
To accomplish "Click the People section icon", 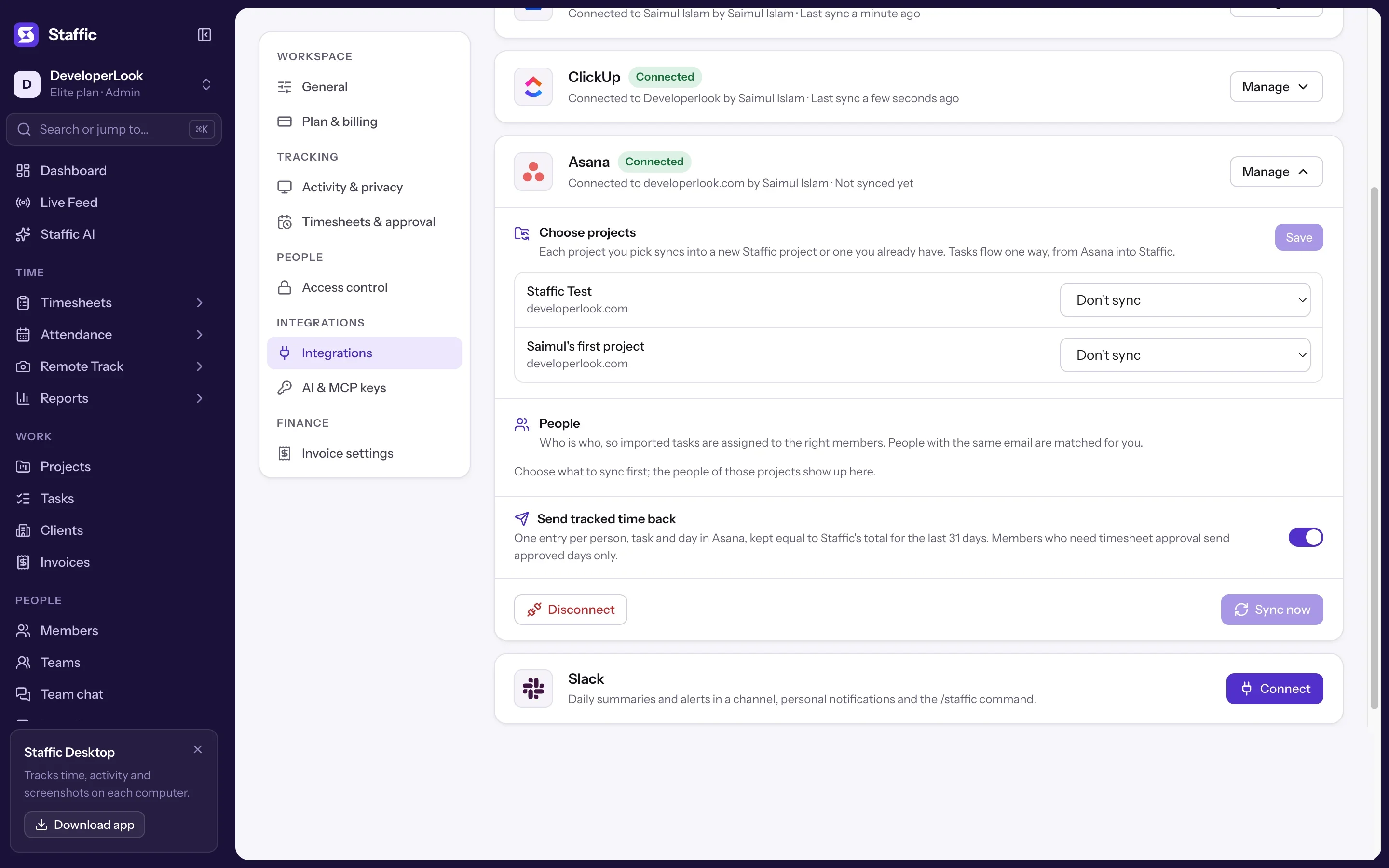I will [522, 424].
